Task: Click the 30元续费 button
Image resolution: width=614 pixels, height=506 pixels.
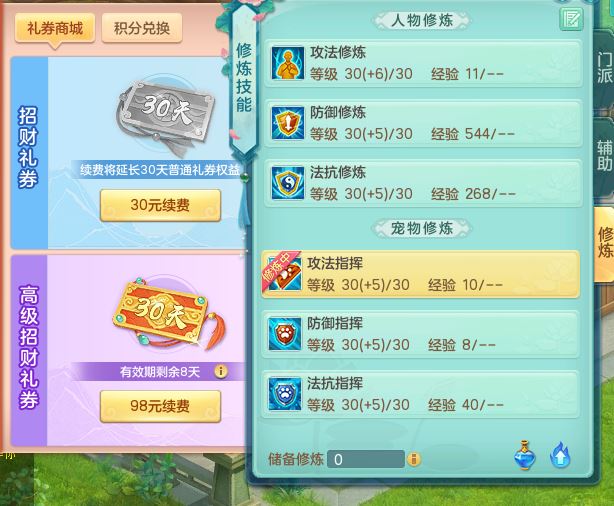Action: point(160,205)
